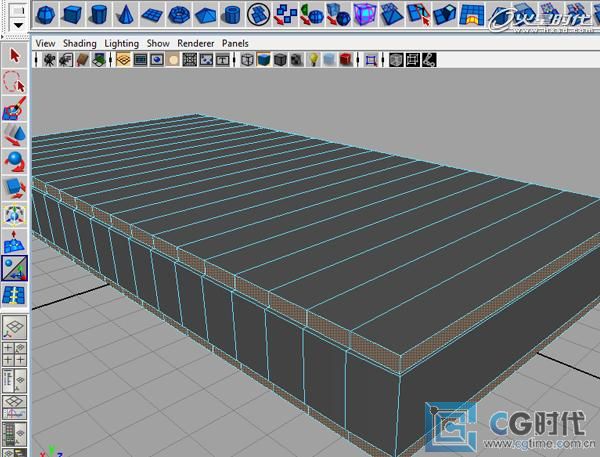The image size is (600, 457).
Task: Choose the Paint Selection tool
Action: tap(15, 108)
